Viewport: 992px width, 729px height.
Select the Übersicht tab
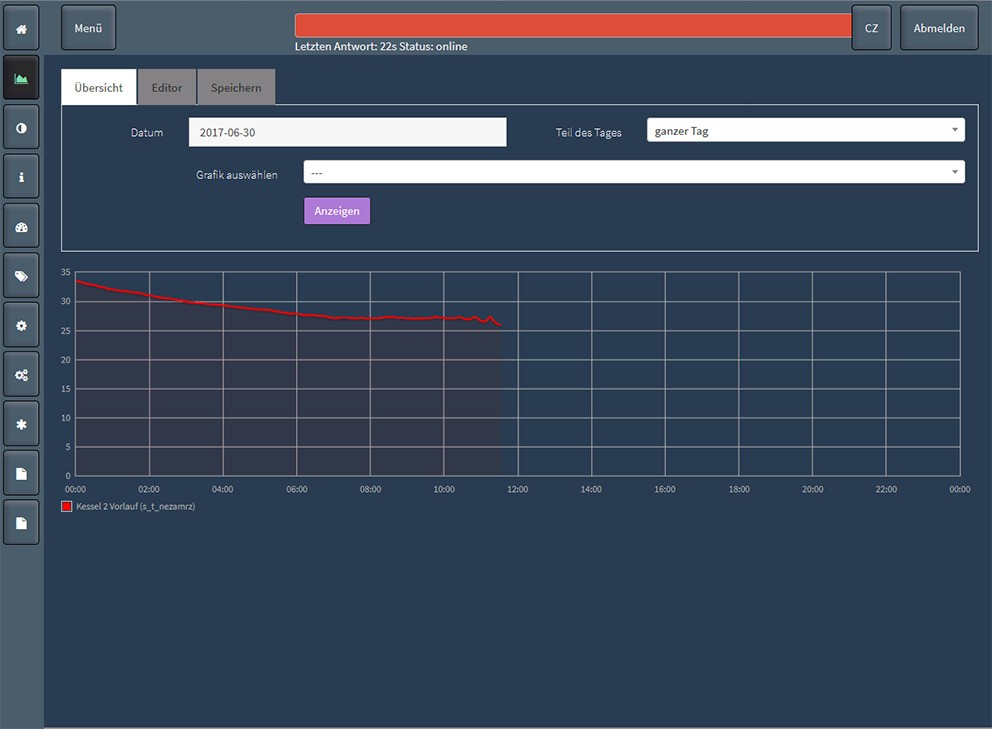click(x=99, y=88)
